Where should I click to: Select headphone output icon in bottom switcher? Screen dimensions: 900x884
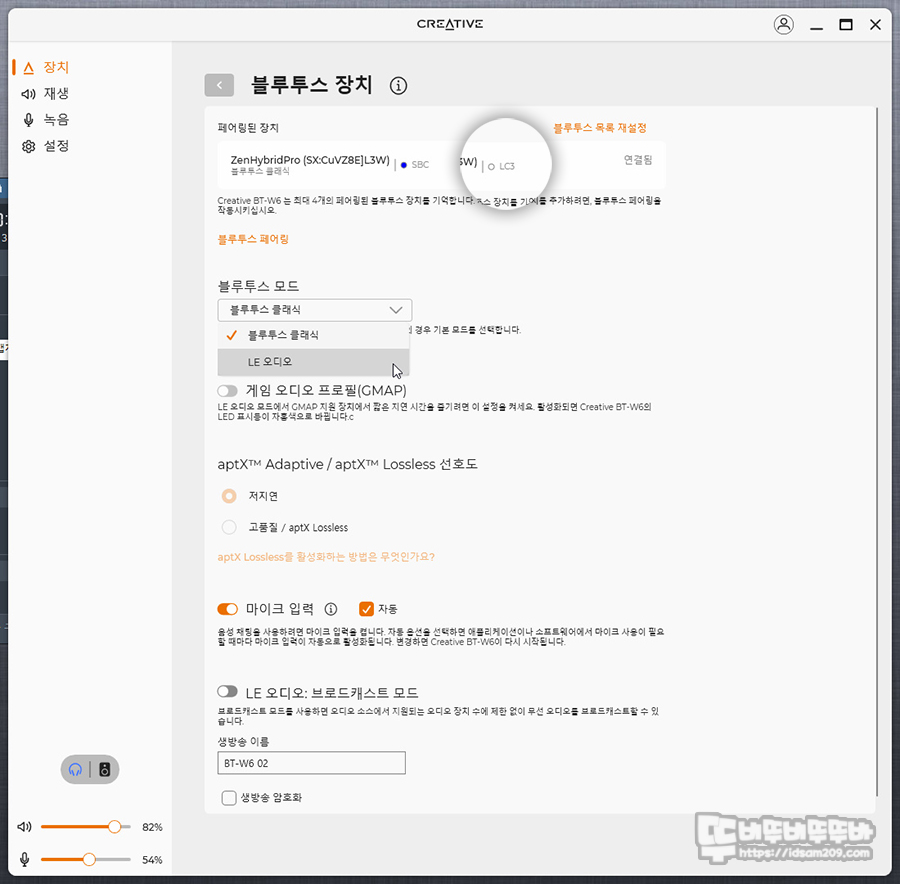click(75, 770)
